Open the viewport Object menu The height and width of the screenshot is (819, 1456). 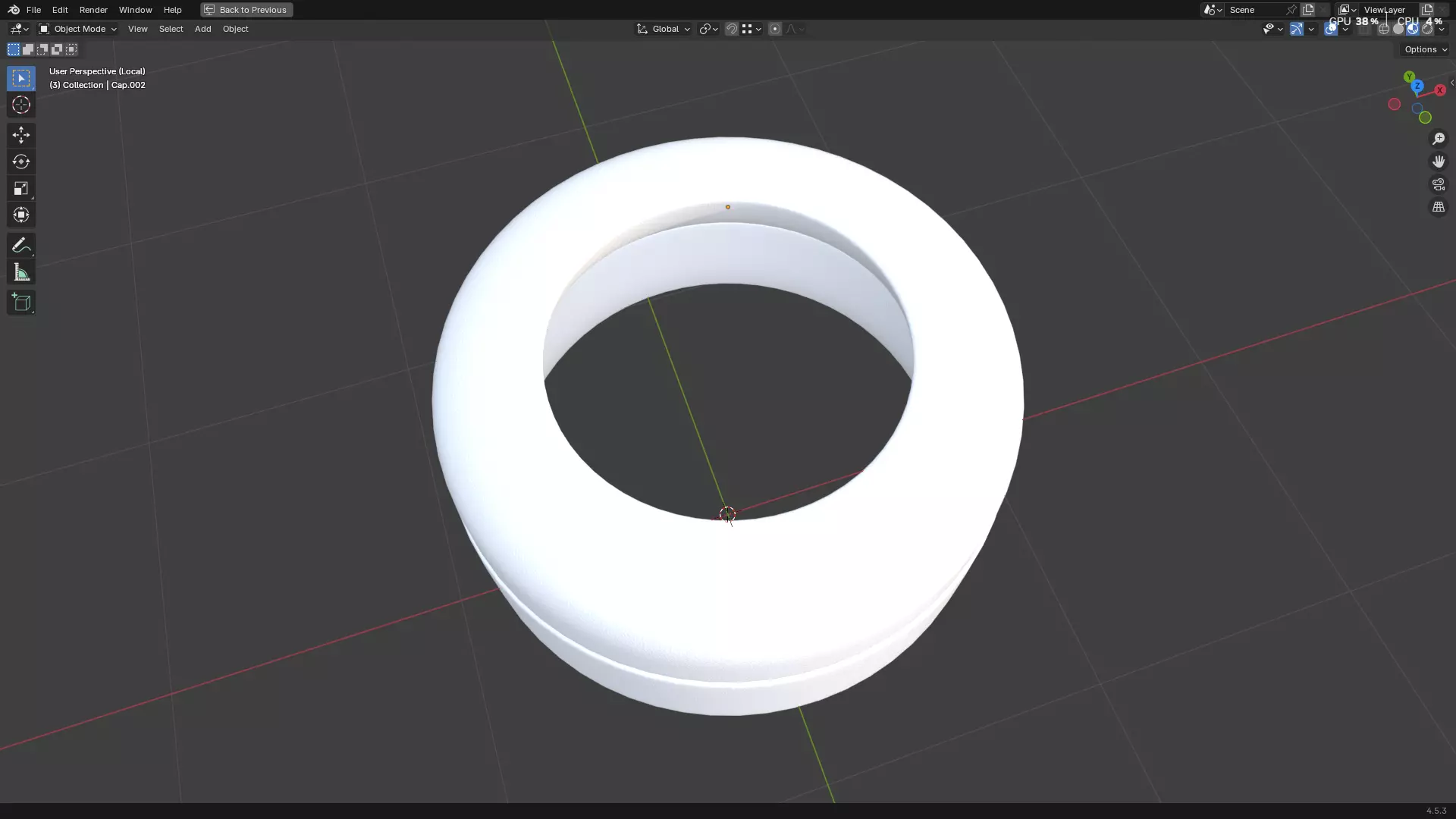pos(235,29)
